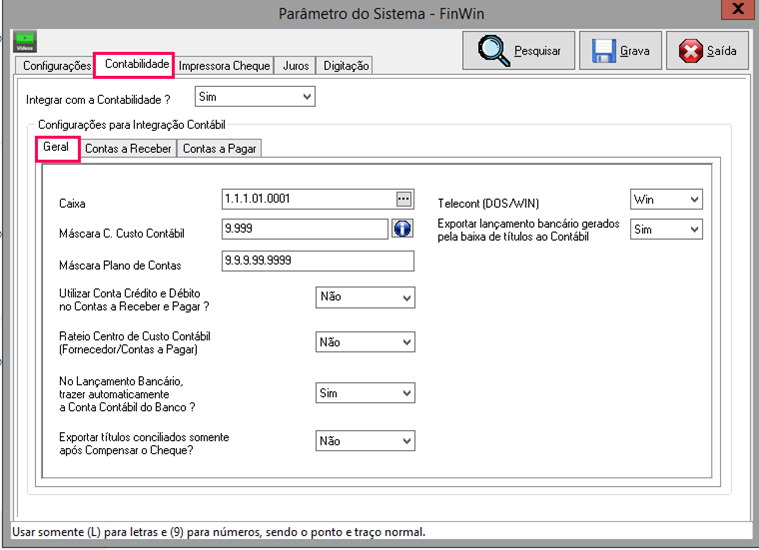Save settings with the Grava button

click(x=620, y=50)
